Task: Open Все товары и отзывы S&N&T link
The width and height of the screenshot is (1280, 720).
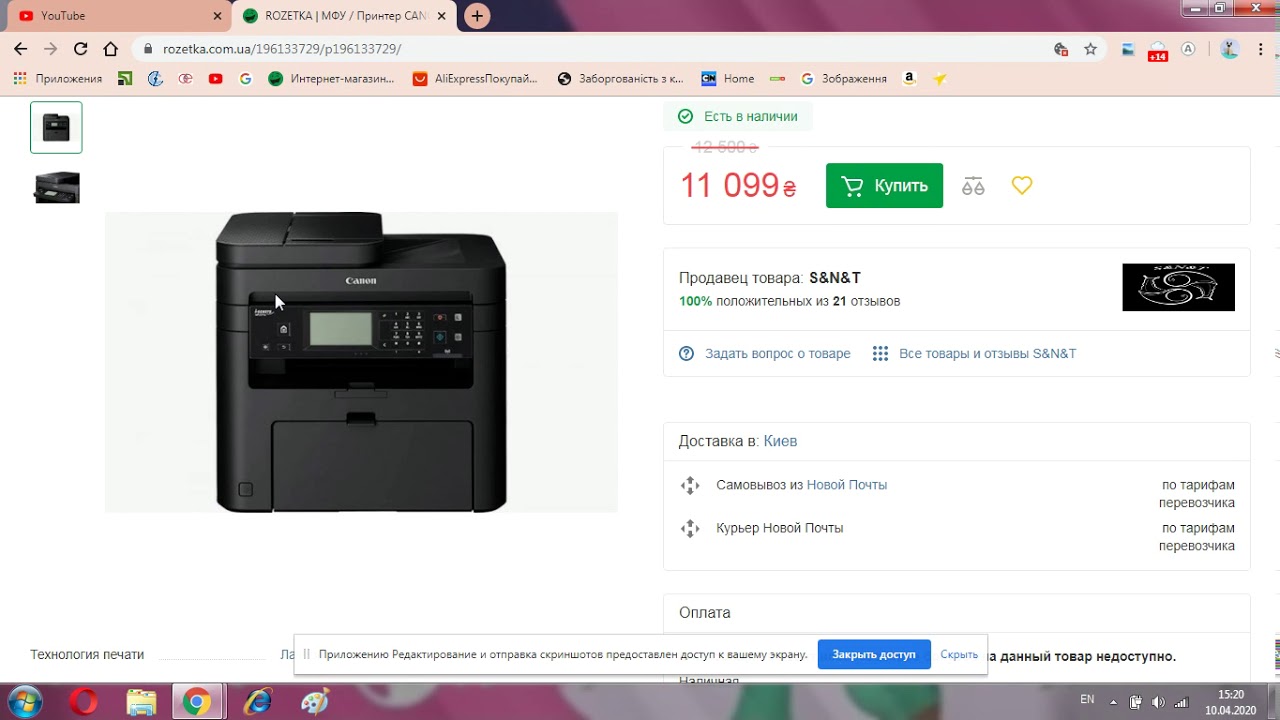Action: tap(987, 353)
